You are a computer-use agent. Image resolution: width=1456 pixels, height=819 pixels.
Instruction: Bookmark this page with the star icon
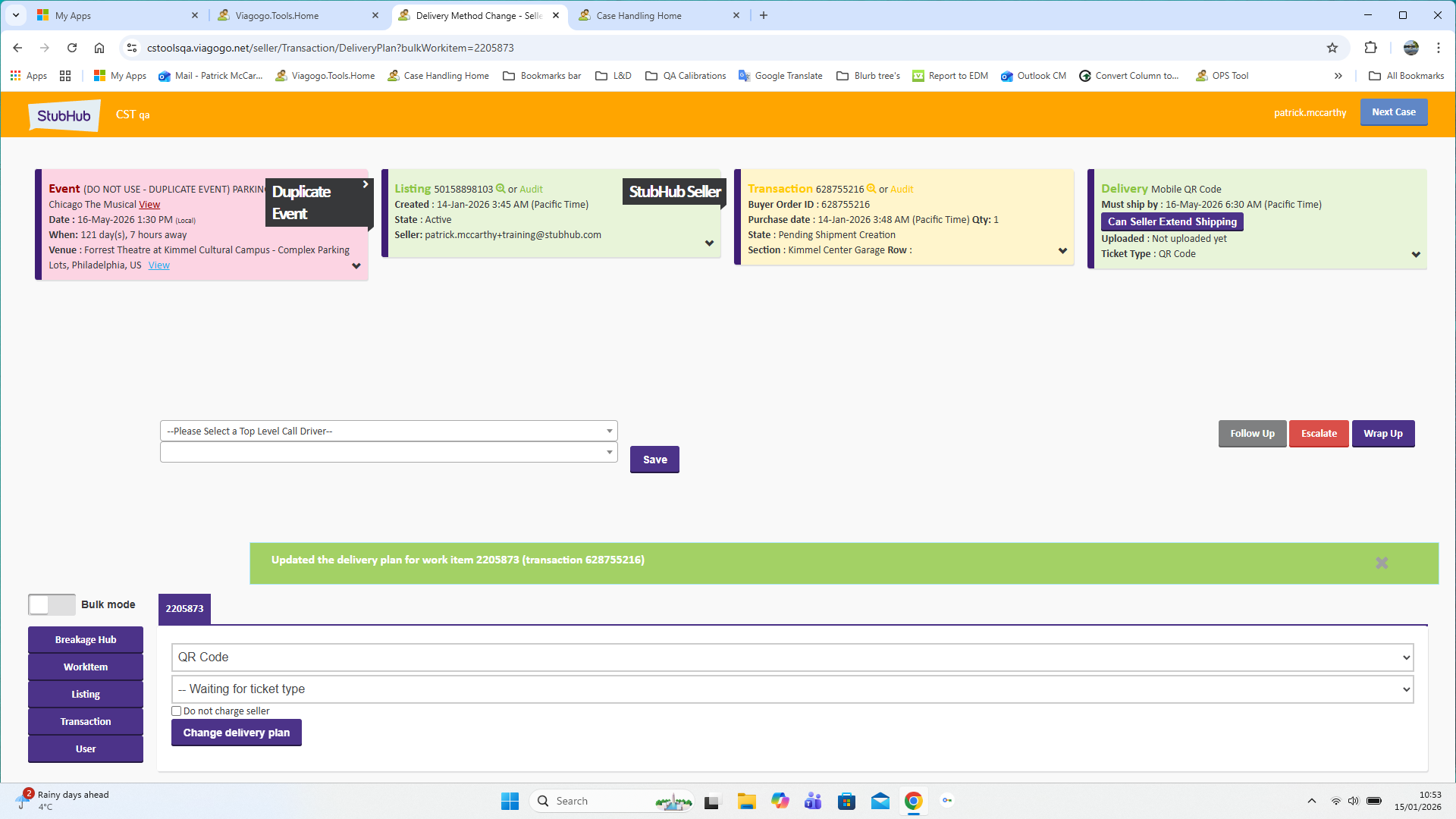1332,48
